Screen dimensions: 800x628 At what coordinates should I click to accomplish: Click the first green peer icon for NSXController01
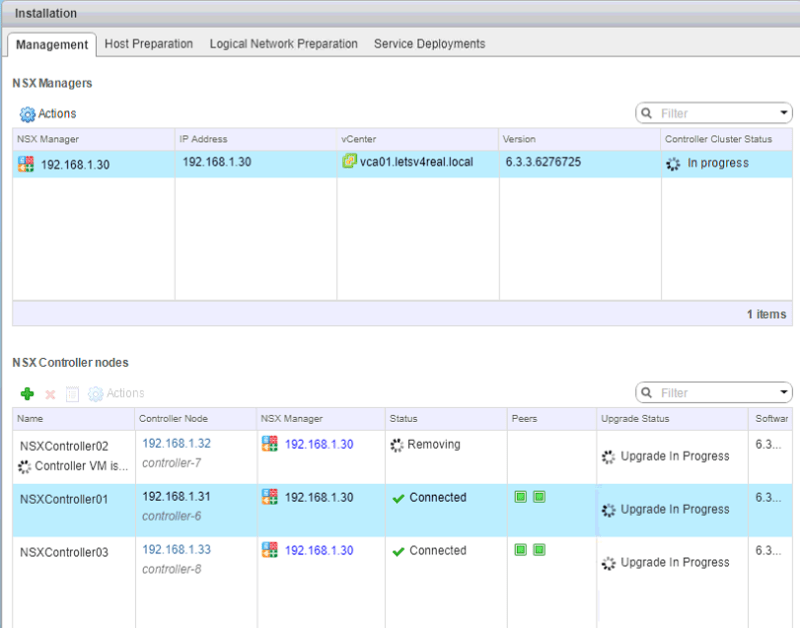(x=520, y=497)
